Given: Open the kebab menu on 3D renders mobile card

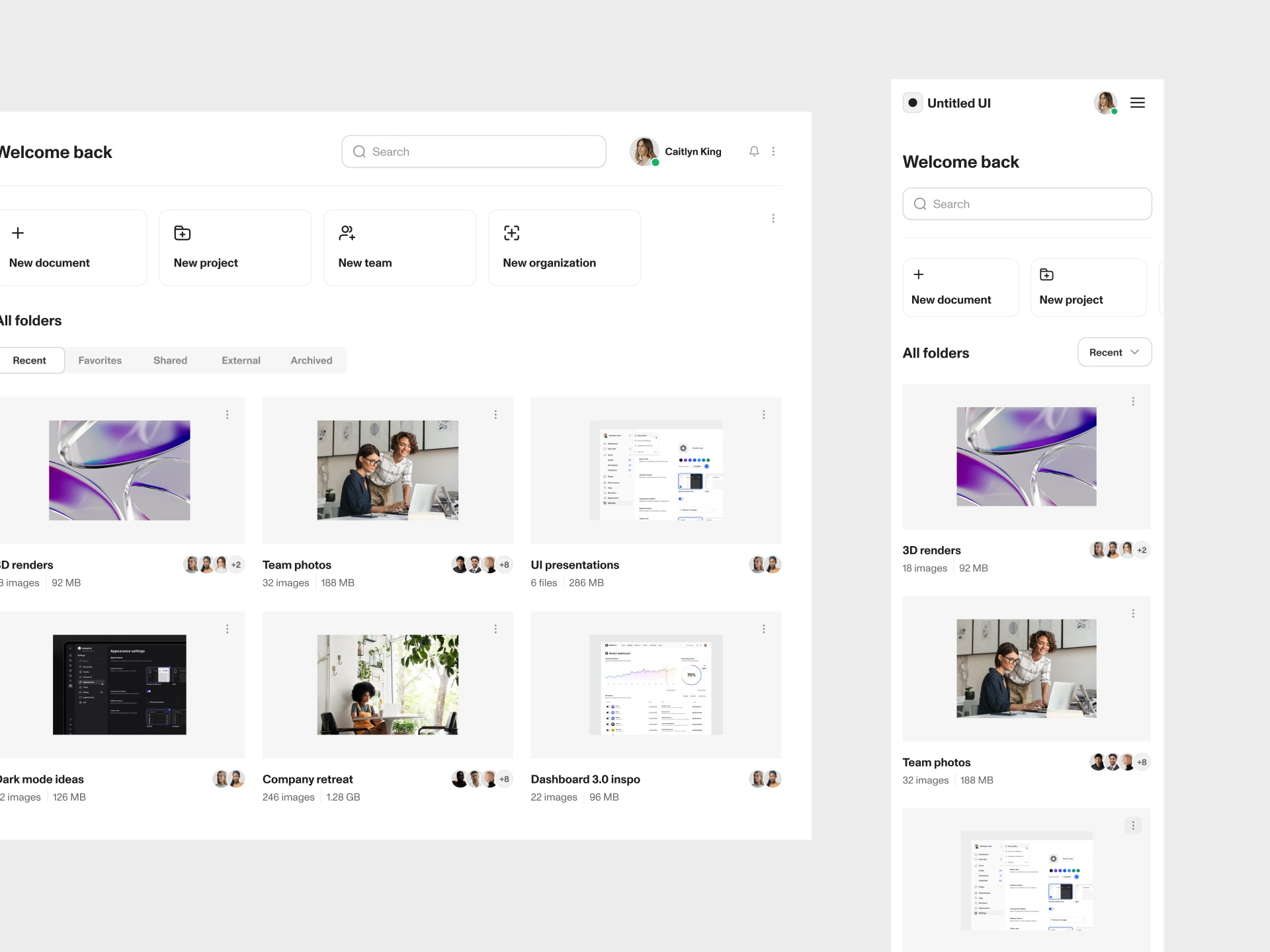Looking at the screenshot, I should tap(1133, 401).
